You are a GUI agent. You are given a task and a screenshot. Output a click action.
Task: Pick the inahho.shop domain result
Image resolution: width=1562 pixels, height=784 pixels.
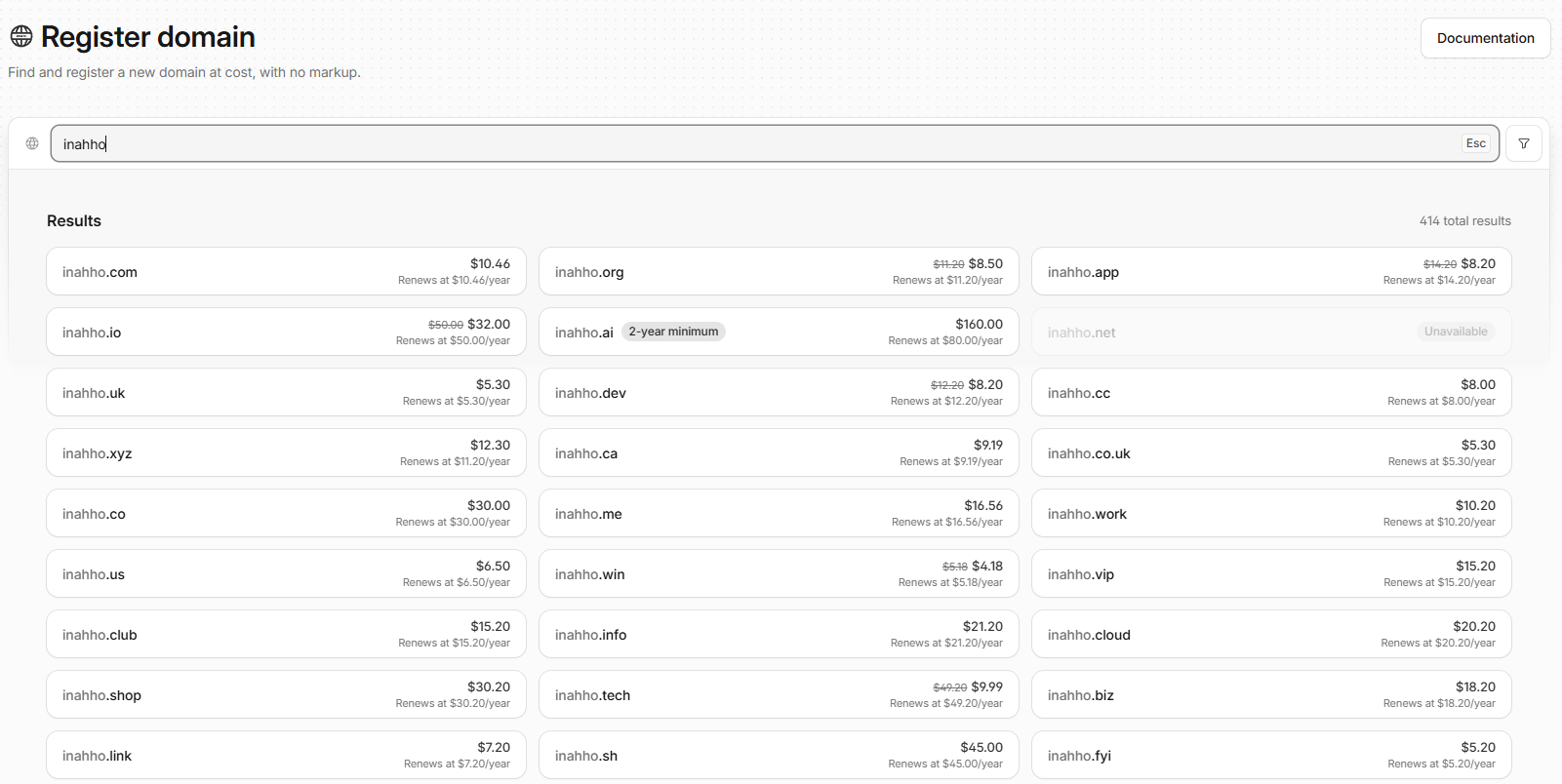tap(286, 694)
